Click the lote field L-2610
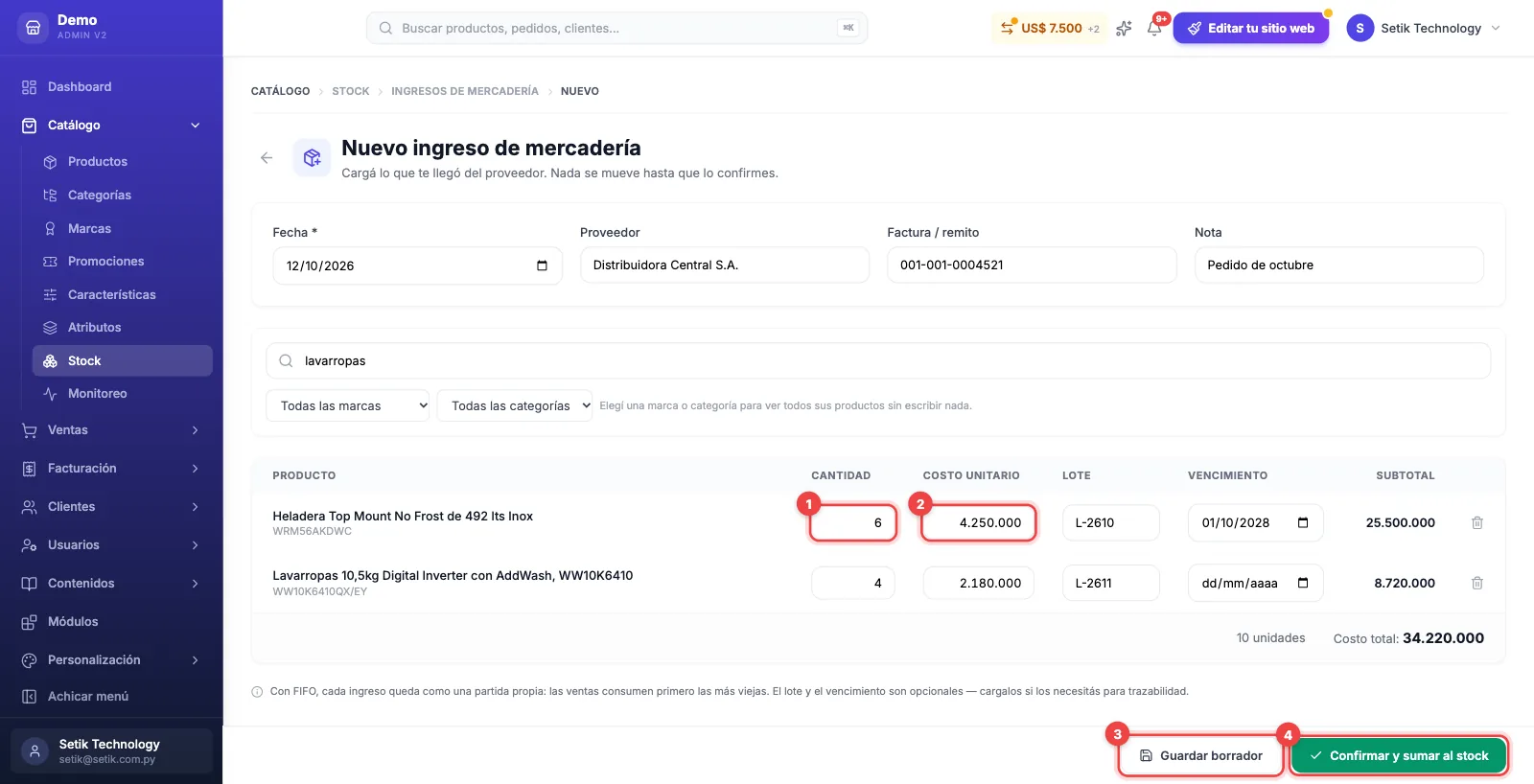The width and height of the screenshot is (1534, 784). [x=1110, y=522]
